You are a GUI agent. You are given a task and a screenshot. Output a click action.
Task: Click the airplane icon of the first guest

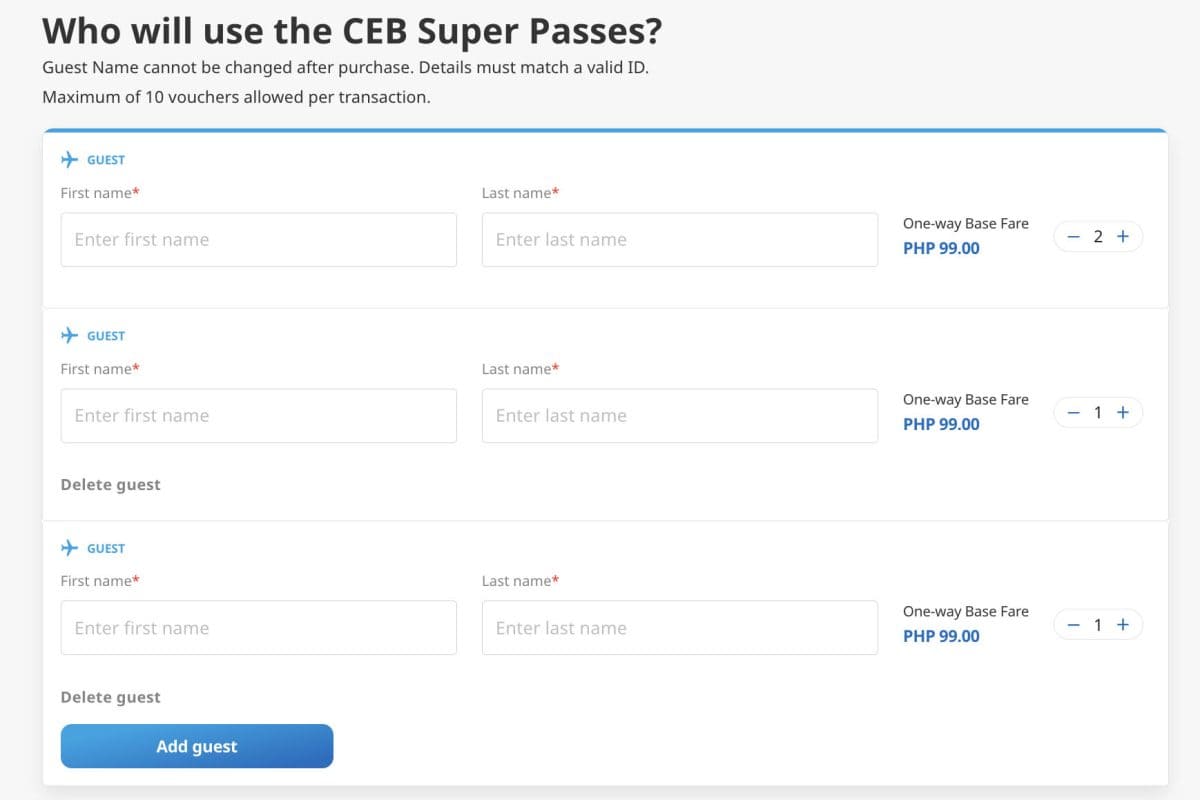(x=69, y=160)
